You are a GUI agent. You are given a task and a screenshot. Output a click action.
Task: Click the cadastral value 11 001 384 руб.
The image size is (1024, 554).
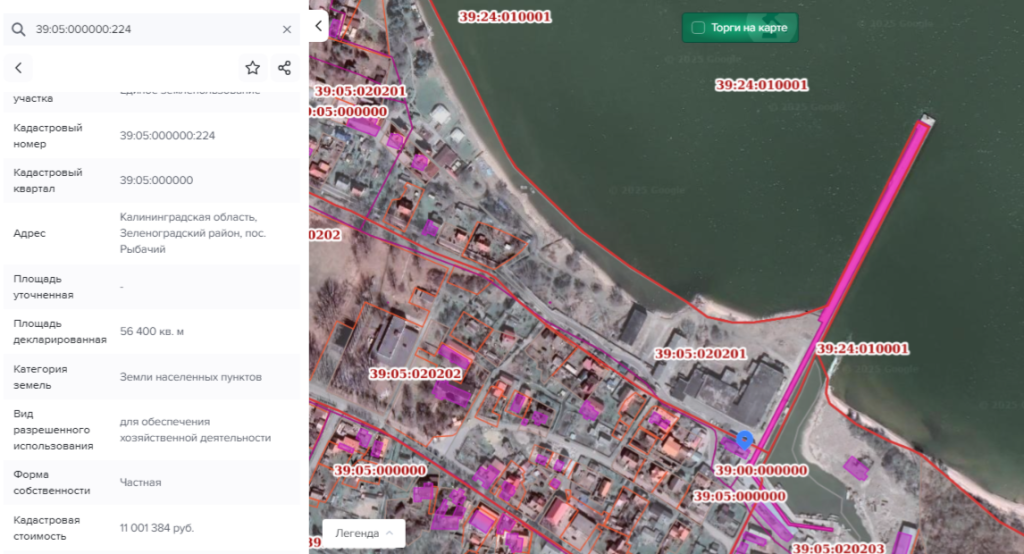pos(157,528)
